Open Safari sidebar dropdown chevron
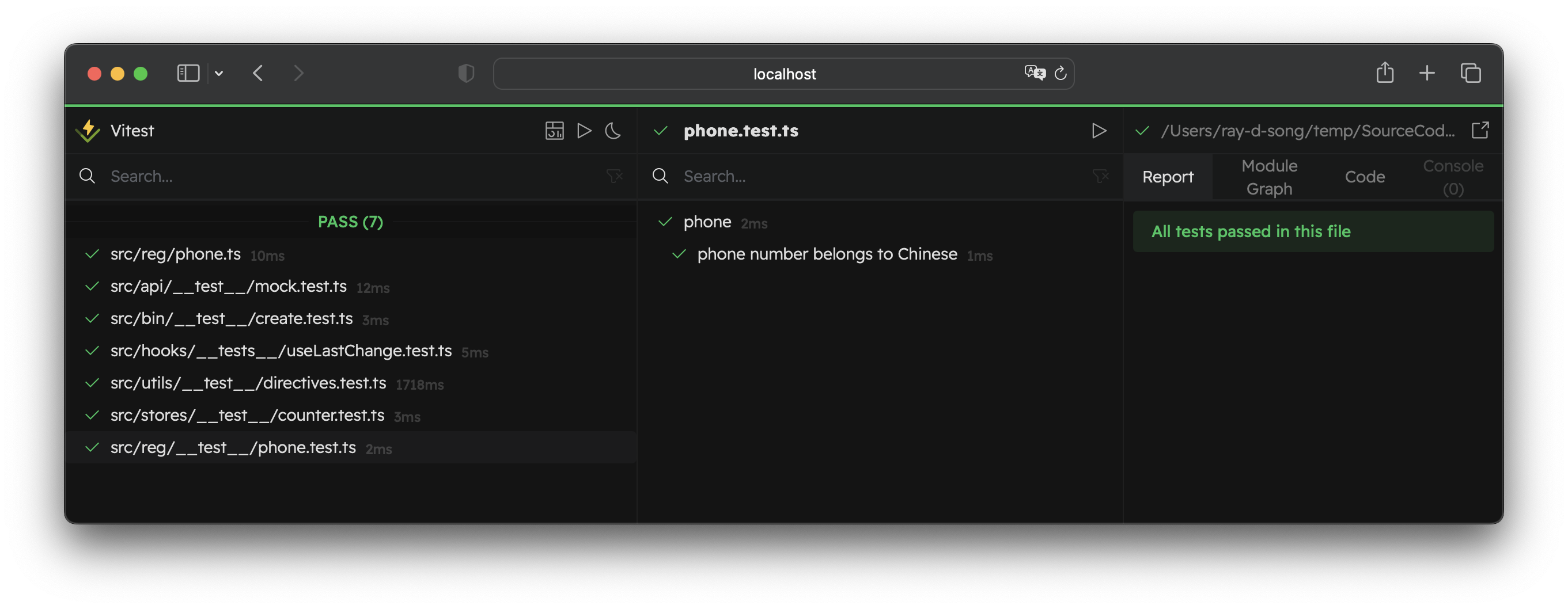 pyautogui.click(x=219, y=74)
